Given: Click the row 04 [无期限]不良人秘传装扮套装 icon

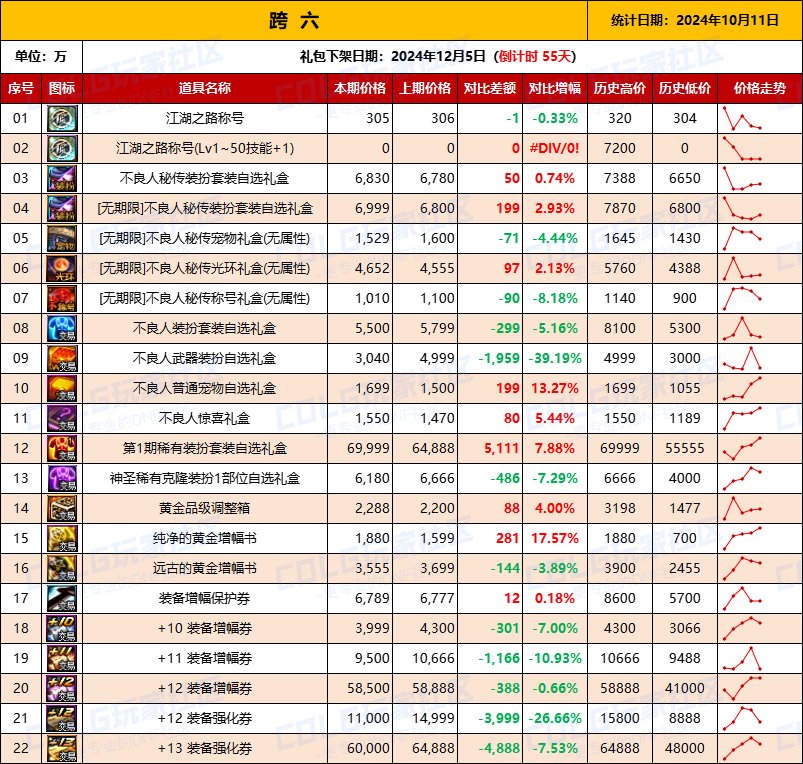Looking at the screenshot, I should click(62, 208).
